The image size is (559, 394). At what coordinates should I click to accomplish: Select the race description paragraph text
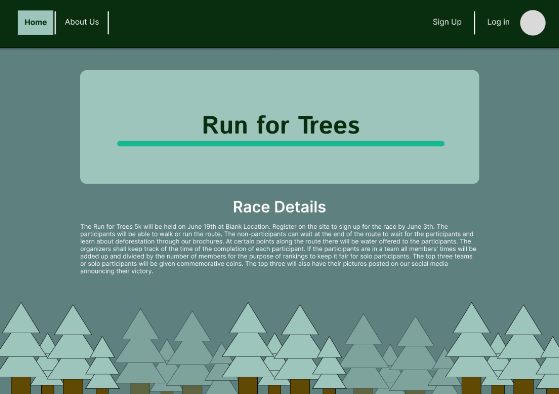tap(278, 249)
